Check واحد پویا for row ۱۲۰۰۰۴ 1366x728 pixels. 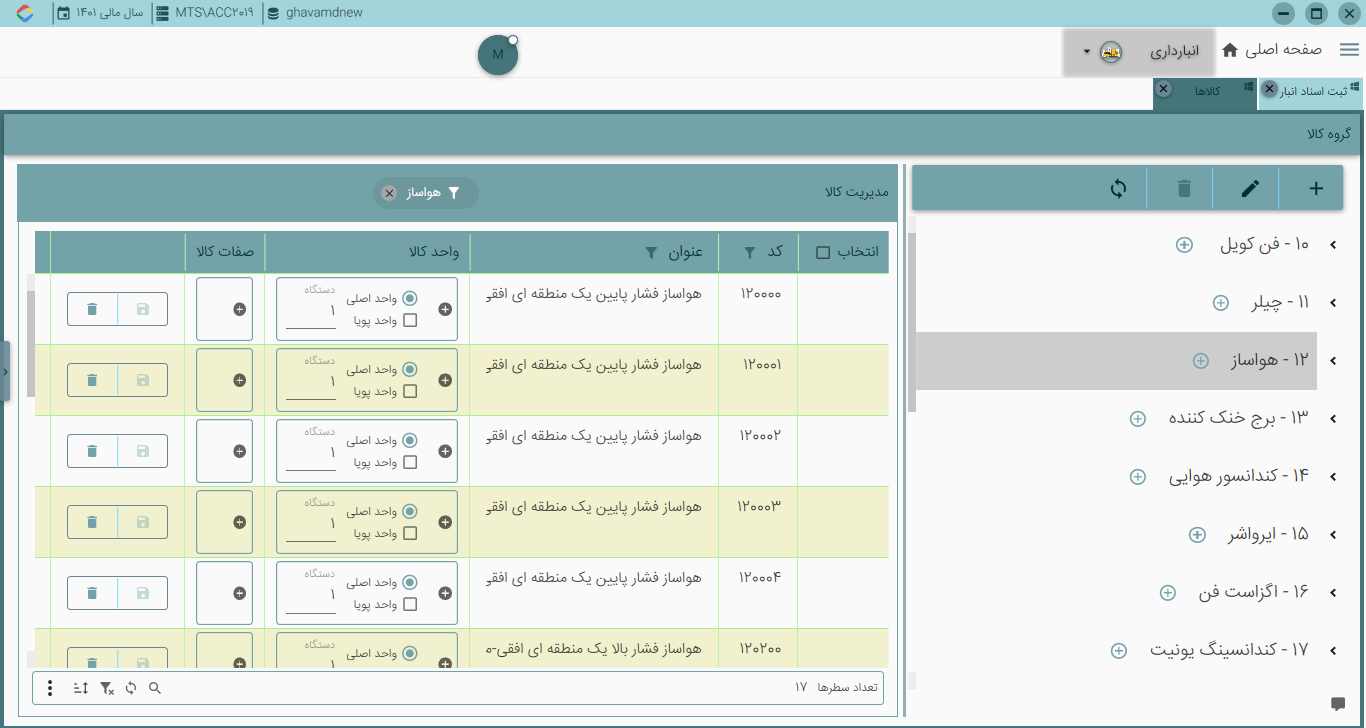(410, 605)
